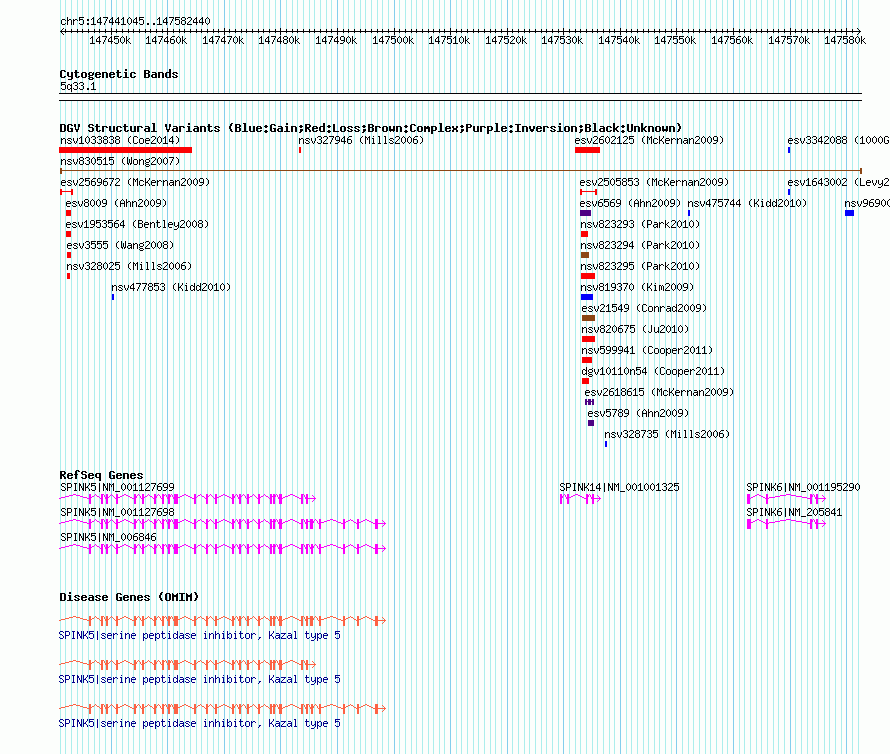890x754 pixels.
Task: Click variant label esv2618615 (McKernan2009)
Action: (x=659, y=392)
